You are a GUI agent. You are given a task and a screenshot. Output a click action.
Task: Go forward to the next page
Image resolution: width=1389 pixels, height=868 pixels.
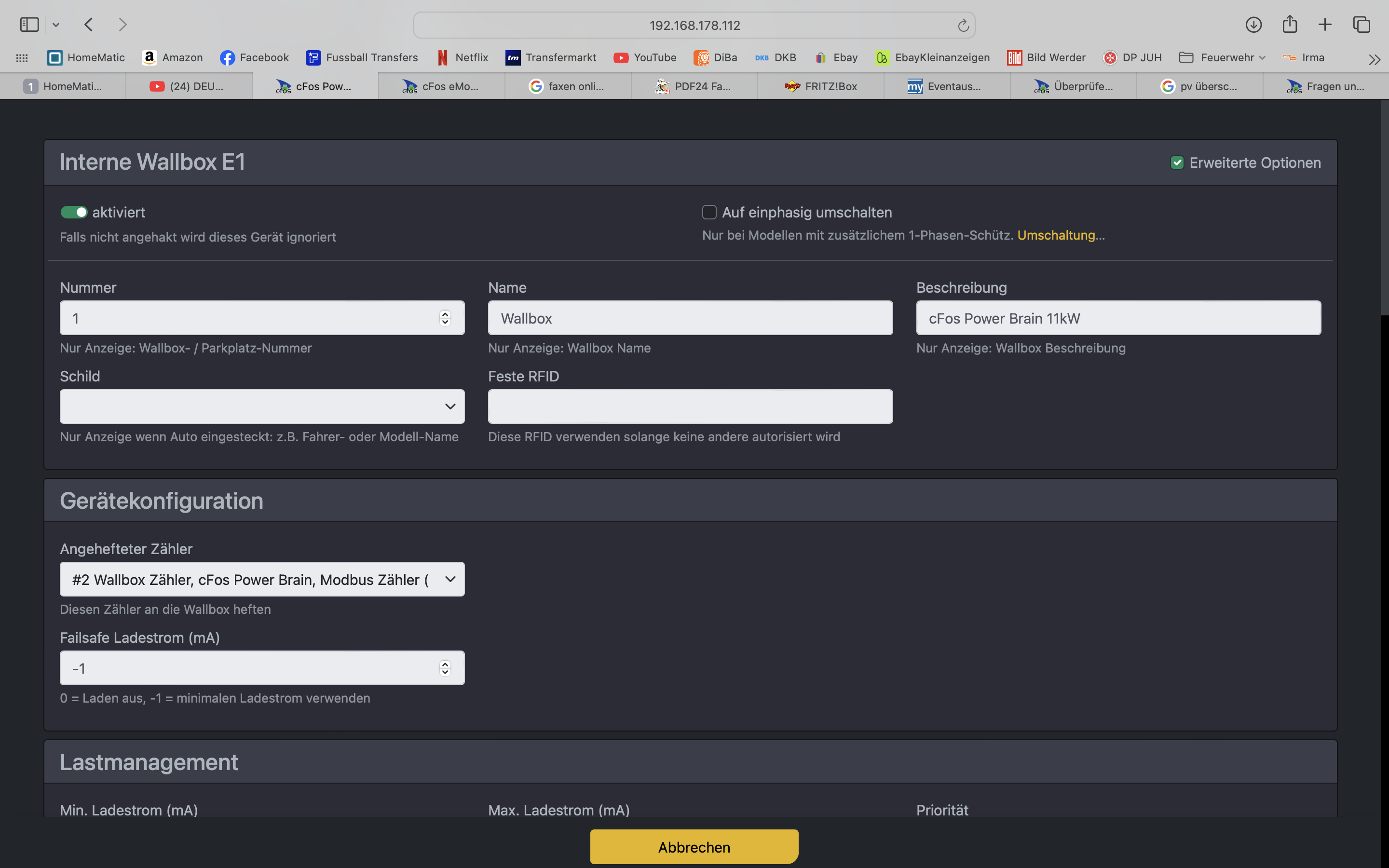(122, 25)
